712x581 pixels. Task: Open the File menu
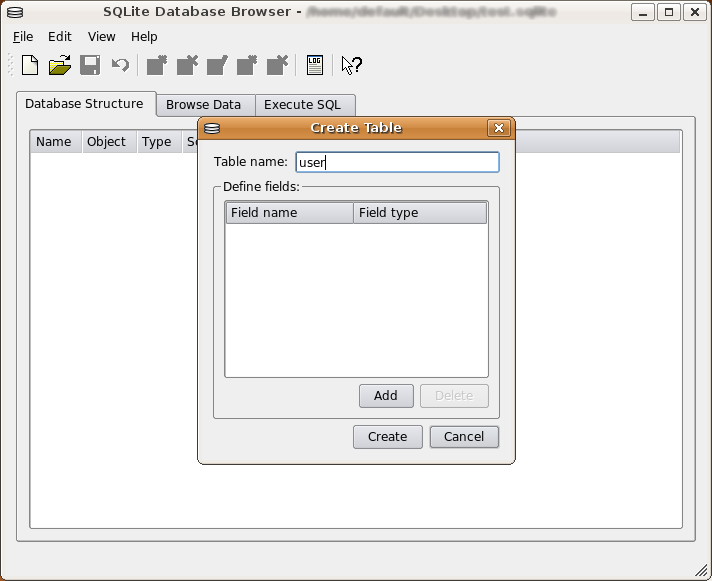point(23,37)
